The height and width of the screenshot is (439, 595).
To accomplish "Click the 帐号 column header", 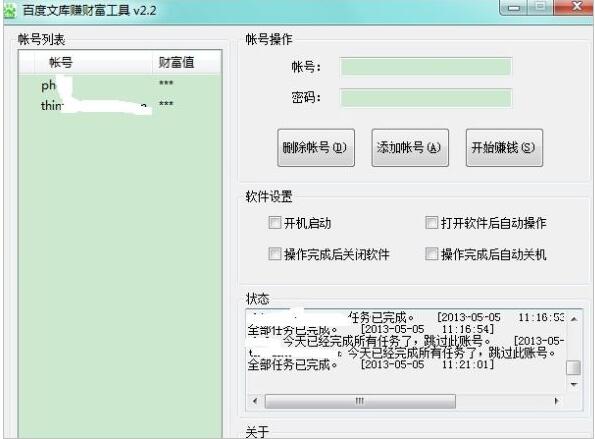I will click(x=93, y=62).
